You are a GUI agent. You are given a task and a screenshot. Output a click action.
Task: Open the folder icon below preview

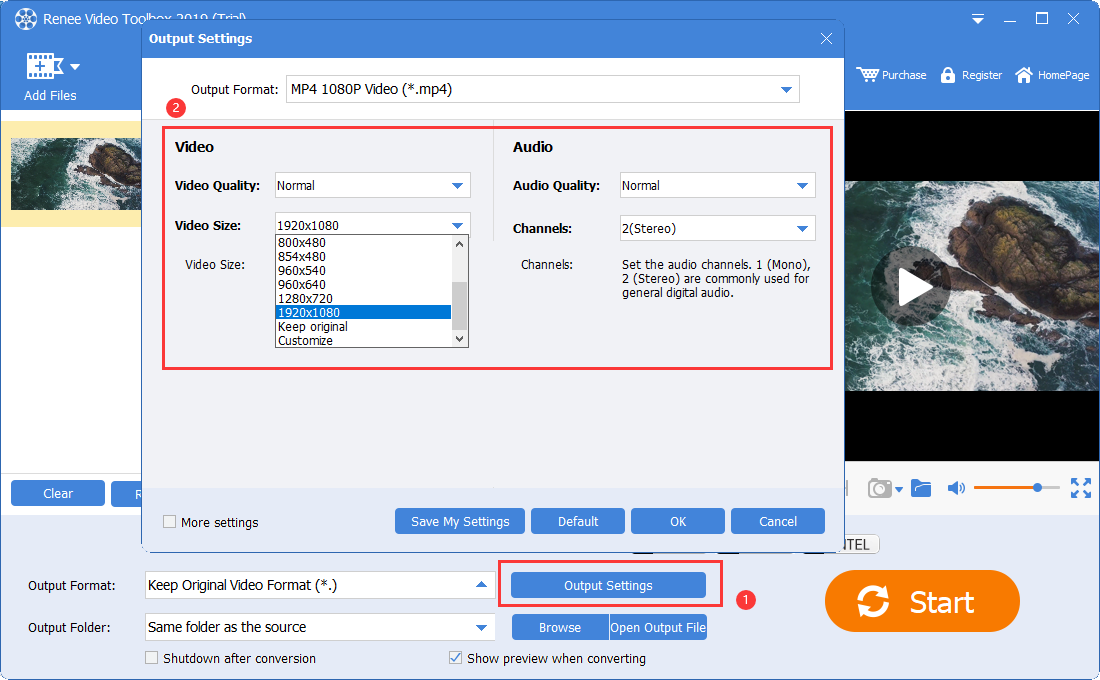pyautogui.click(x=921, y=488)
